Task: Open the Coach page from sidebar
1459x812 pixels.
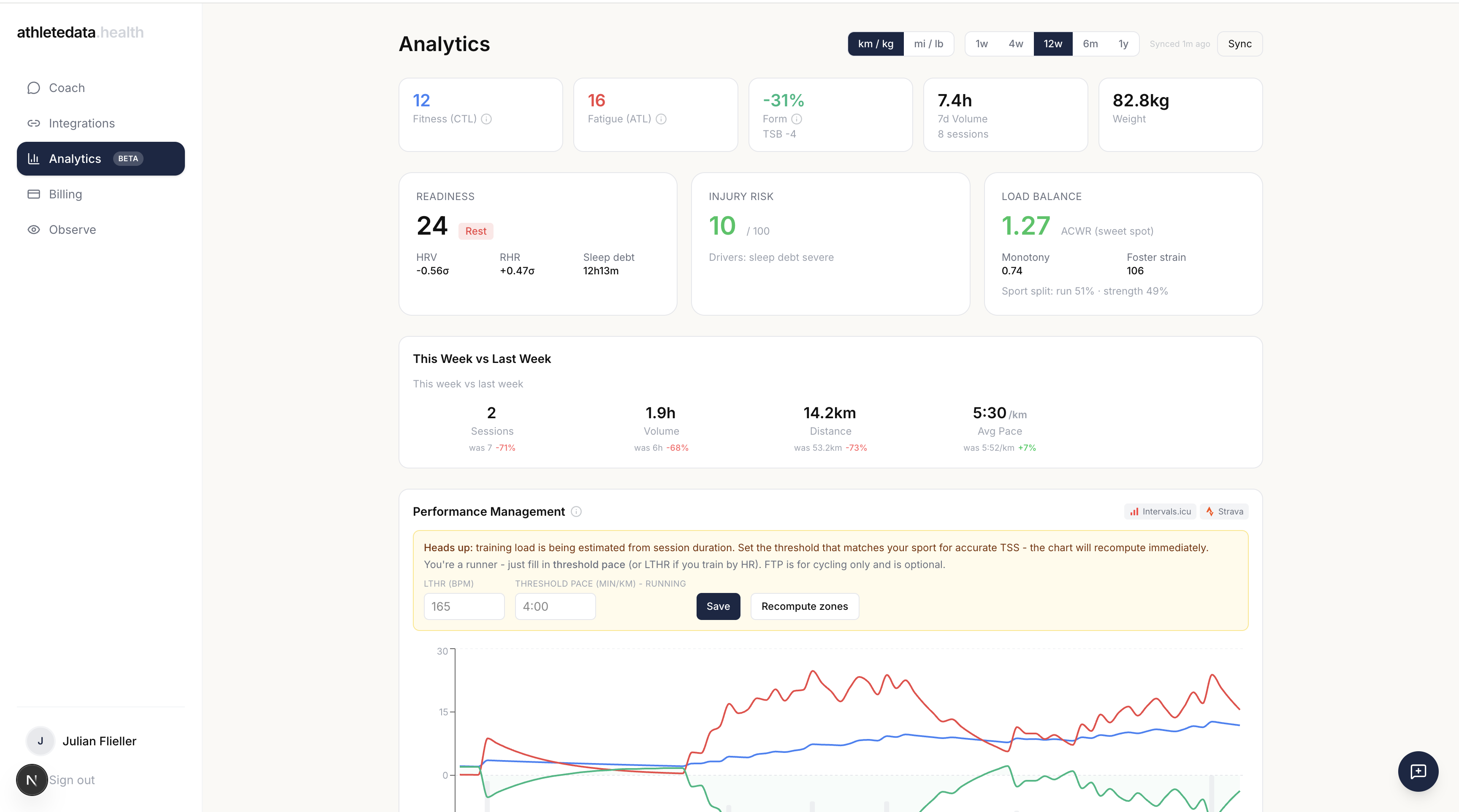Action: pos(67,88)
